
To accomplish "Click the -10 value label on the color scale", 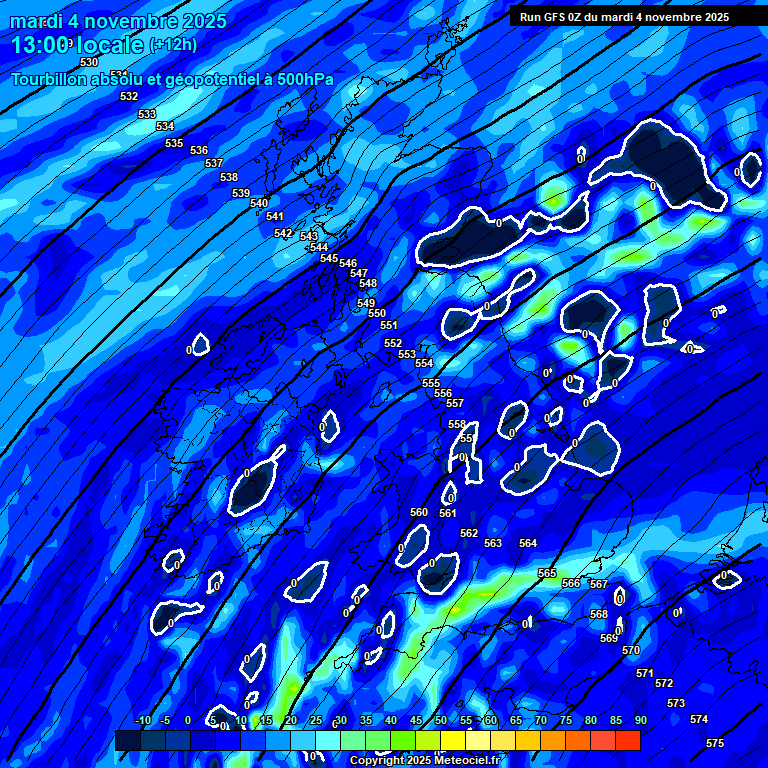I will pyautogui.click(x=143, y=720).
